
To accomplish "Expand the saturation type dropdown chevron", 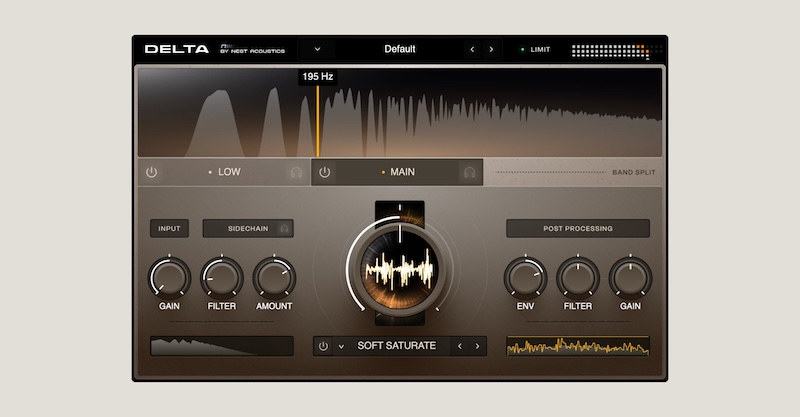I will [341, 347].
